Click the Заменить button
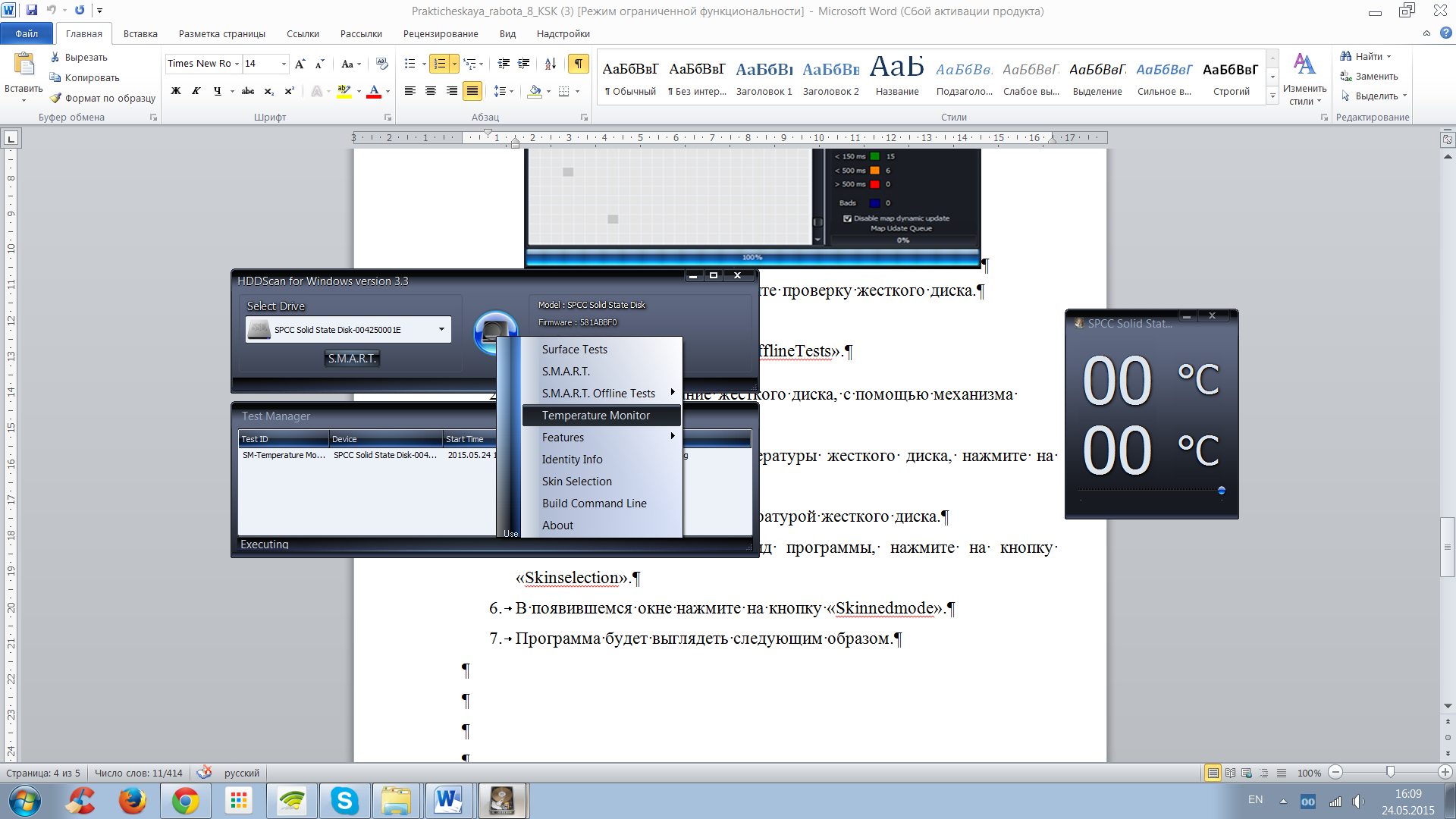Image resolution: width=1456 pixels, height=819 pixels. tap(1369, 76)
